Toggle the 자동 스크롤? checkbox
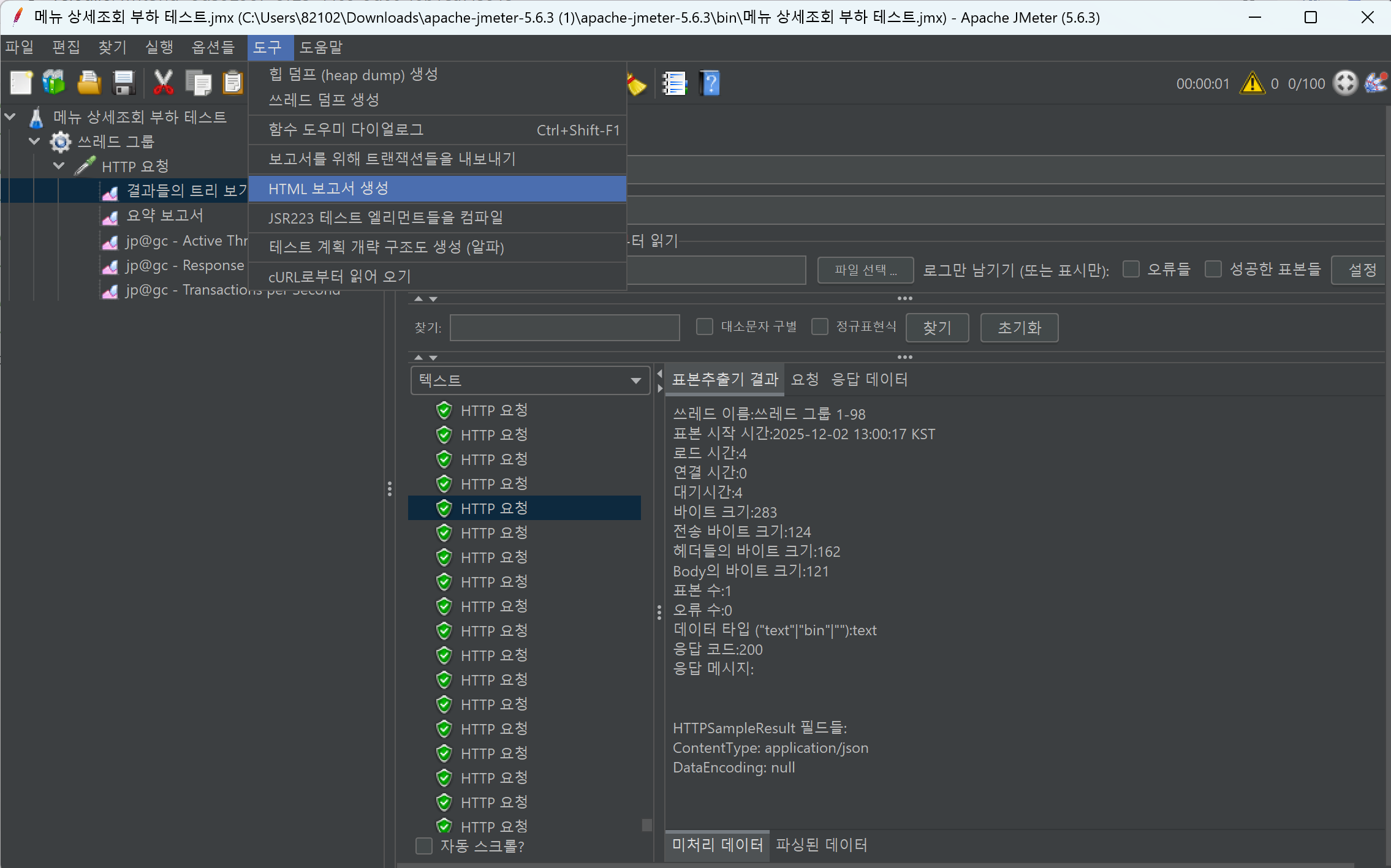 424,846
